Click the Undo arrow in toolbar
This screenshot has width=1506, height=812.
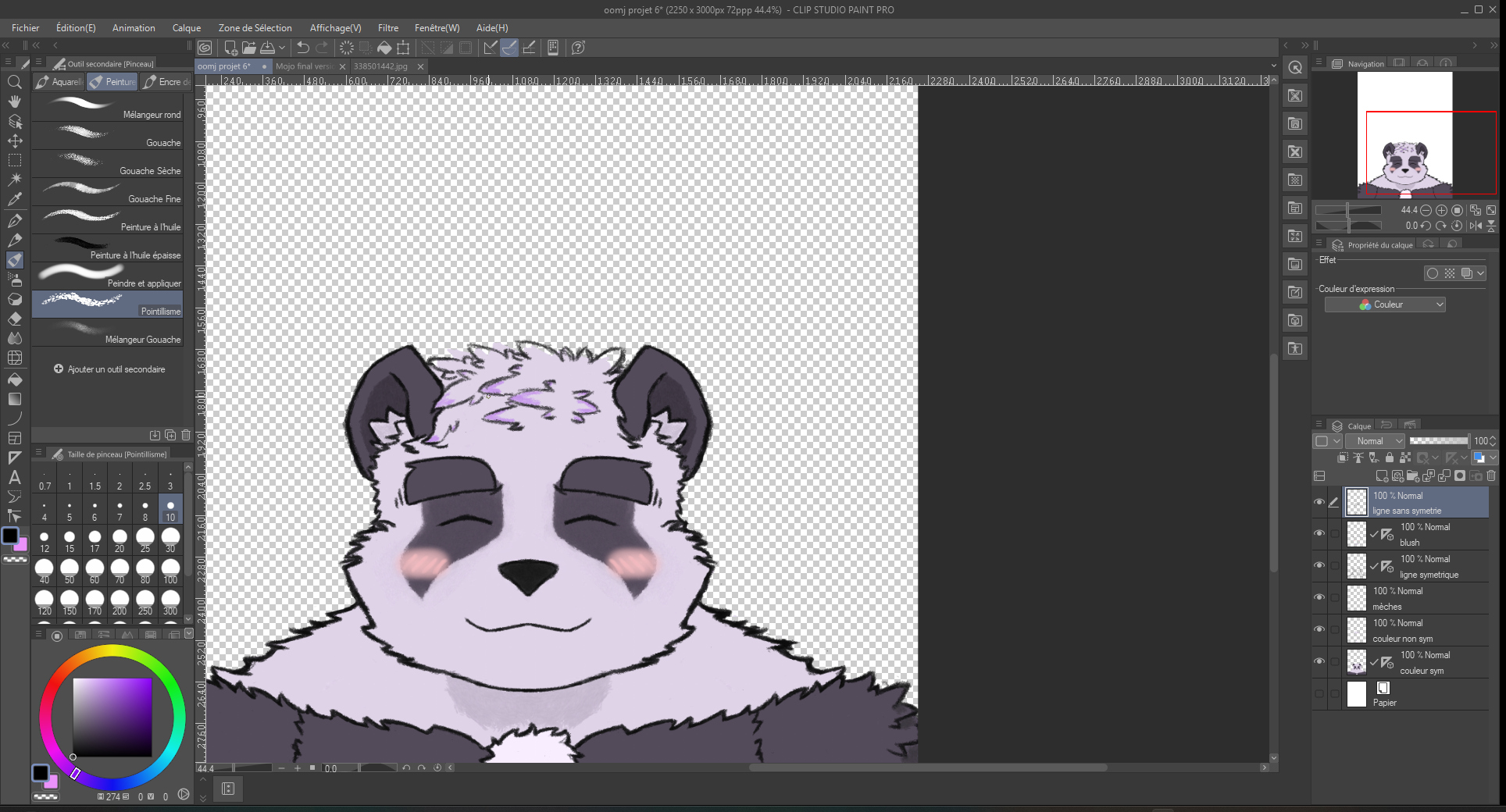coord(303,48)
